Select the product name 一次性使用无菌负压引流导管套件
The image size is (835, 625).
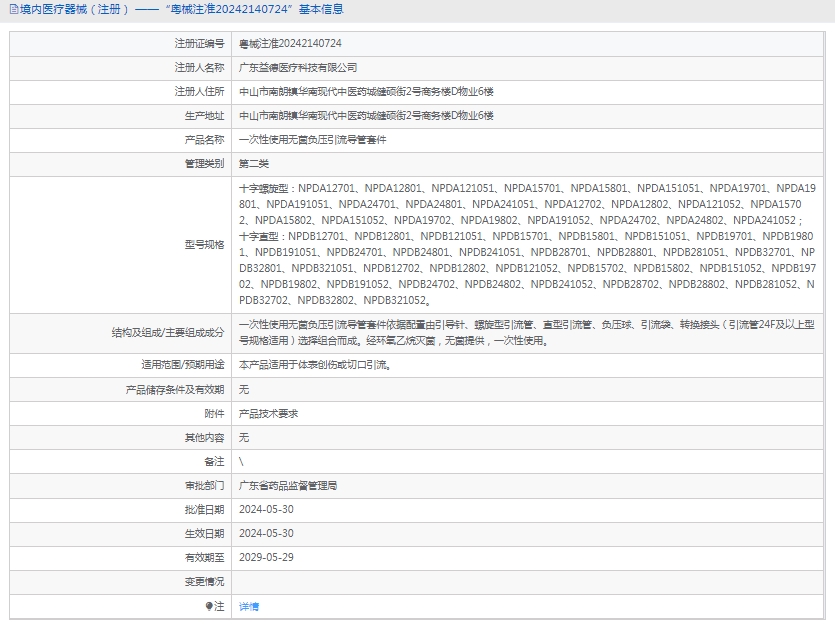click(x=312, y=140)
